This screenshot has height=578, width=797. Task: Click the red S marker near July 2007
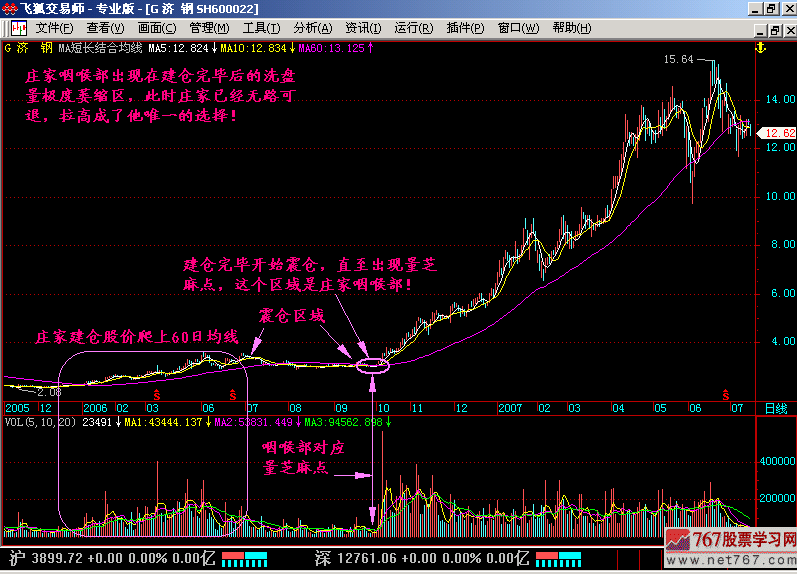click(x=726, y=393)
